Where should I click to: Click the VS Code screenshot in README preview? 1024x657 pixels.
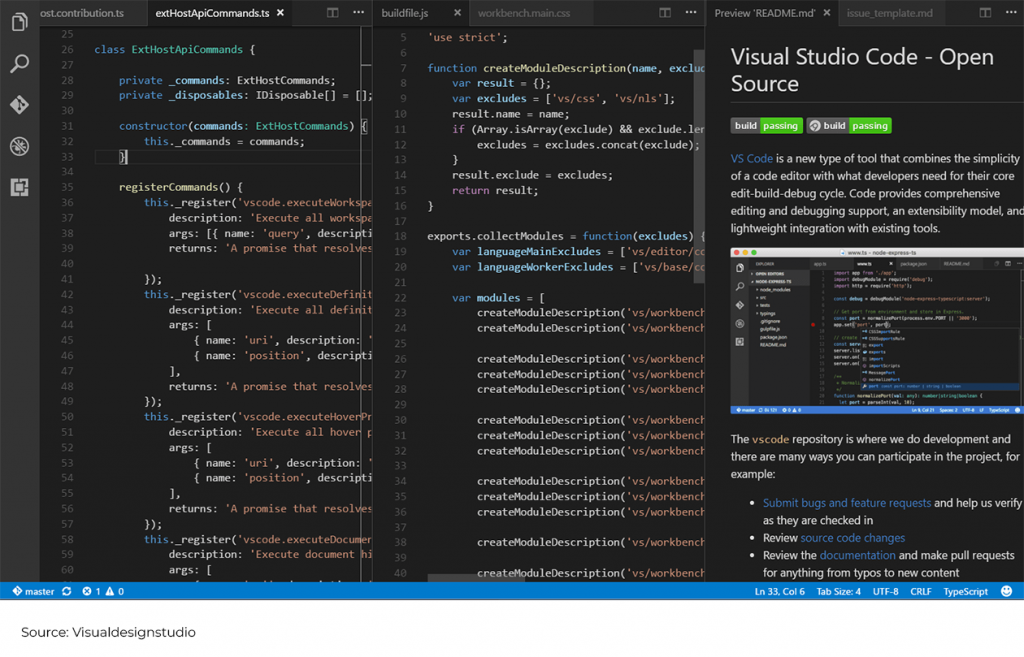pyautogui.click(x=877, y=332)
